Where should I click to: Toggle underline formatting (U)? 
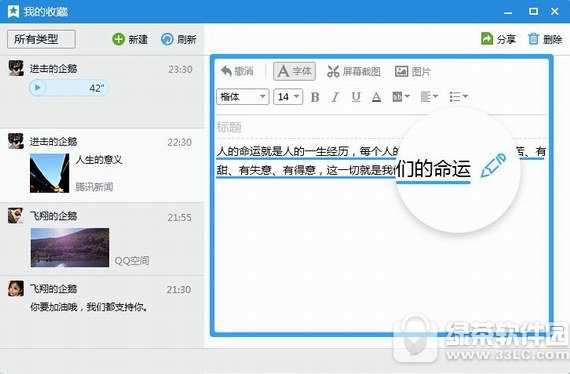coord(356,97)
